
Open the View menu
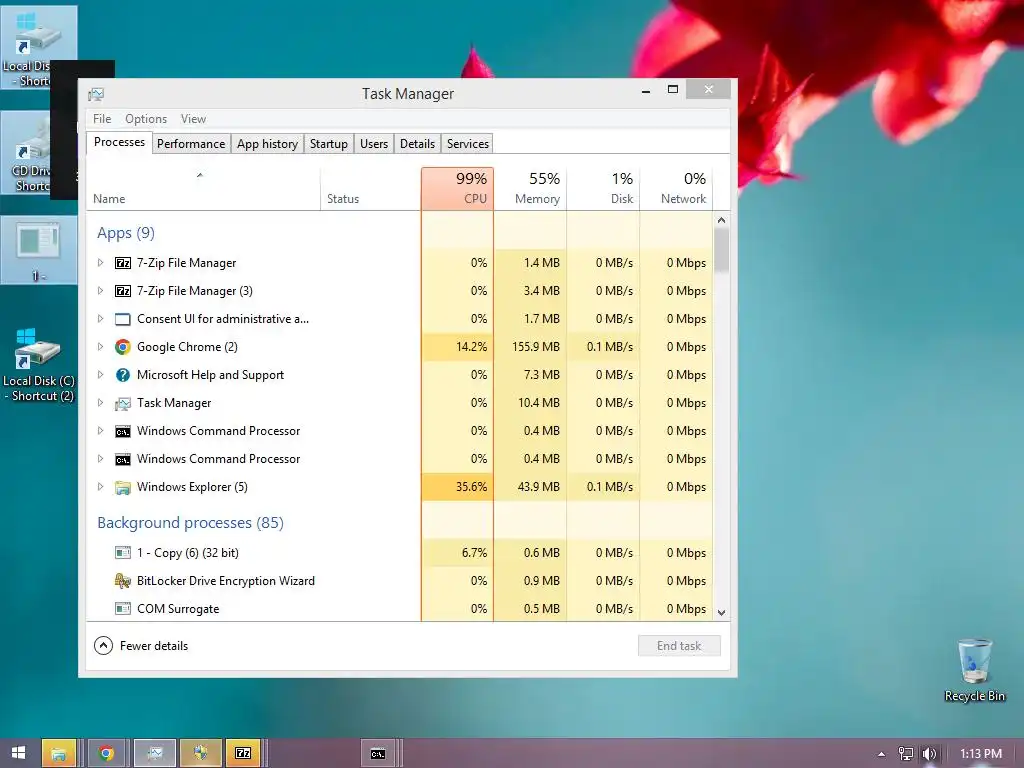(193, 119)
